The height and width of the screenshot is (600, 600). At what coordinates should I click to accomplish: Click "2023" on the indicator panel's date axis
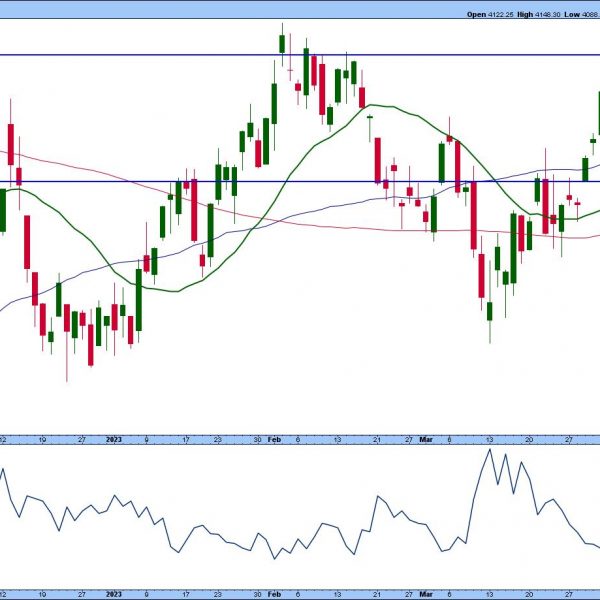pyautogui.click(x=114, y=594)
